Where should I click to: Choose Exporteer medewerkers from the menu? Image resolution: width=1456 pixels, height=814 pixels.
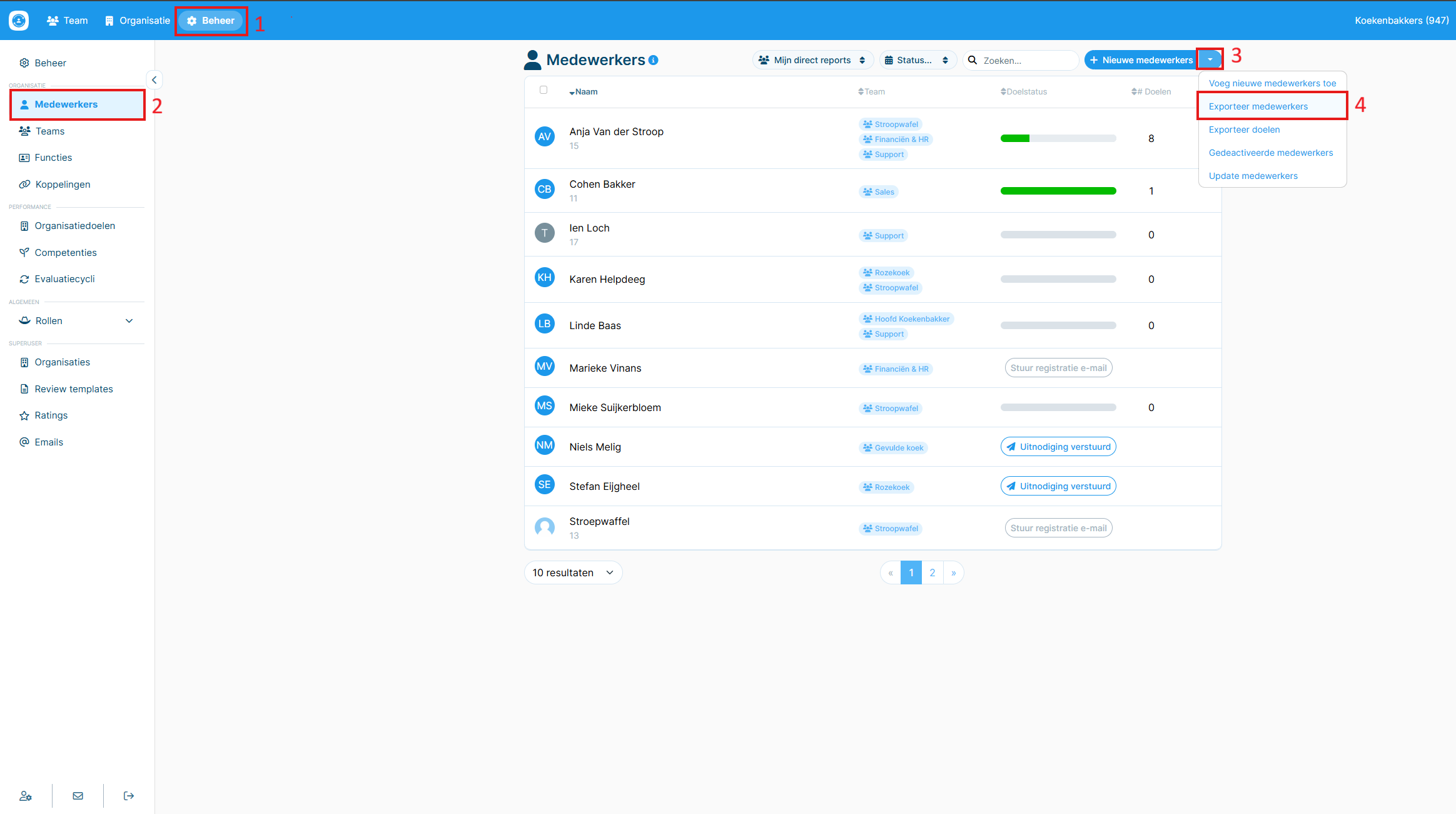point(1272,106)
